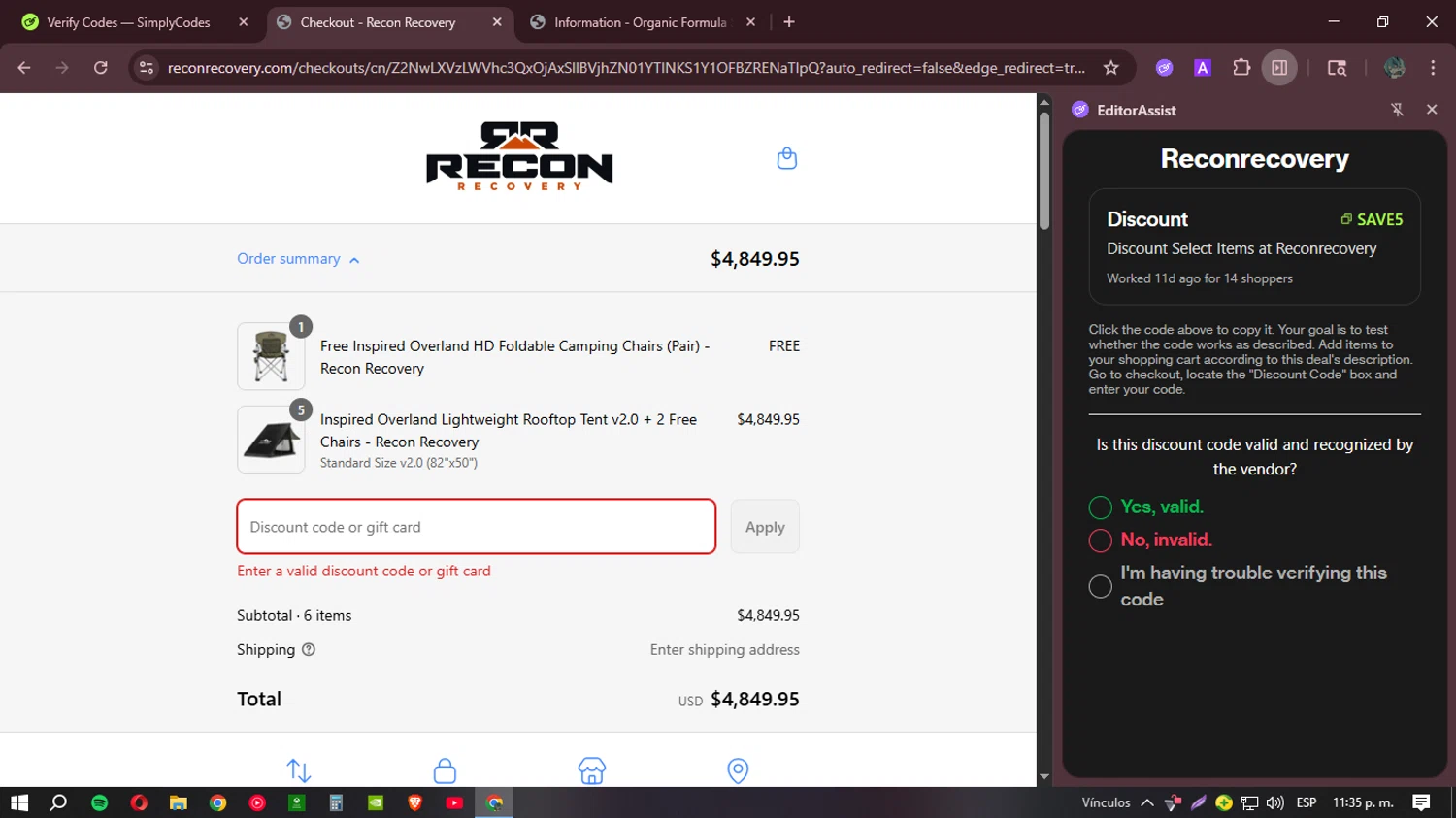Open the EditorAssist extension toolbar icon
Viewport: 1456px width, 818px height.
(x=1165, y=68)
